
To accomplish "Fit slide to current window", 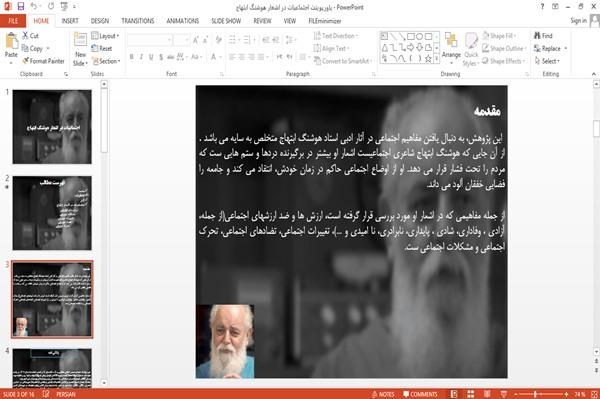I will pyautogui.click(x=594, y=394).
